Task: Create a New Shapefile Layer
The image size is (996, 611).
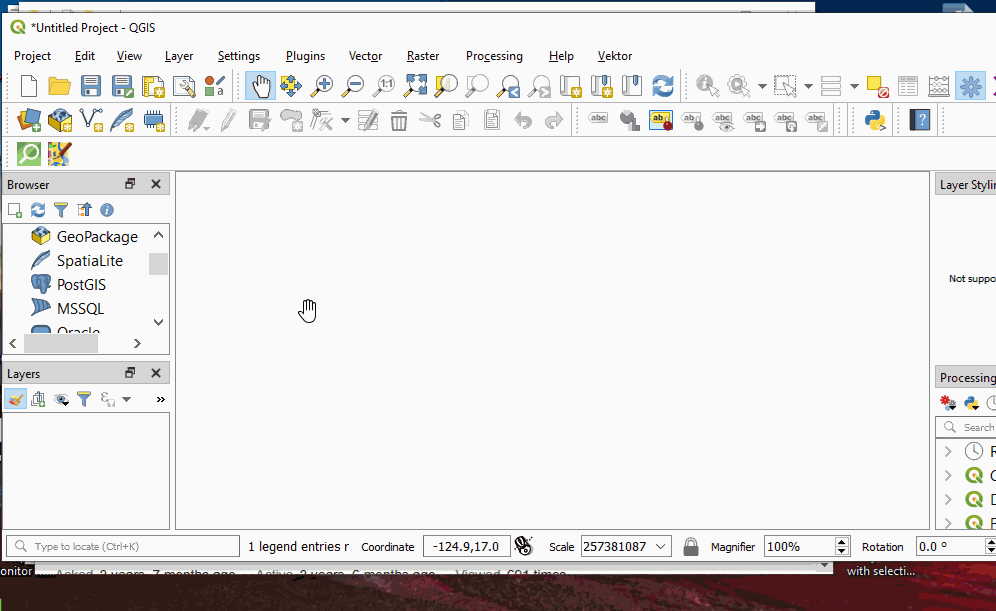Action: (x=91, y=119)
